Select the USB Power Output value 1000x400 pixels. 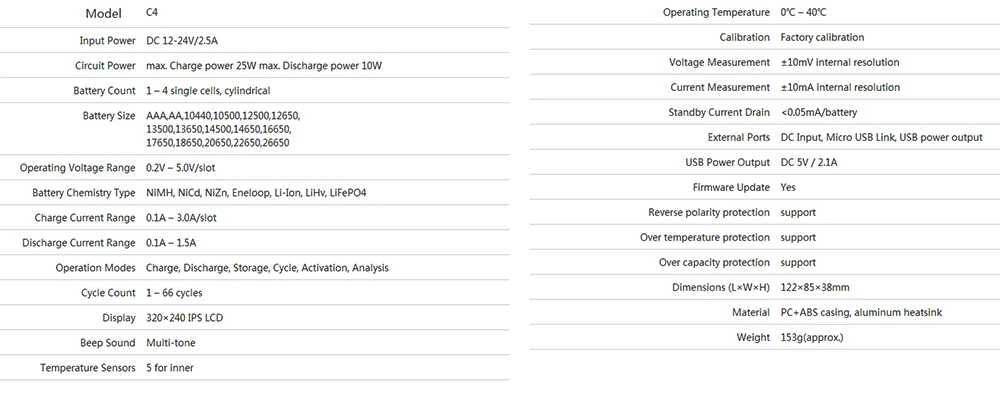click(809, 163)
